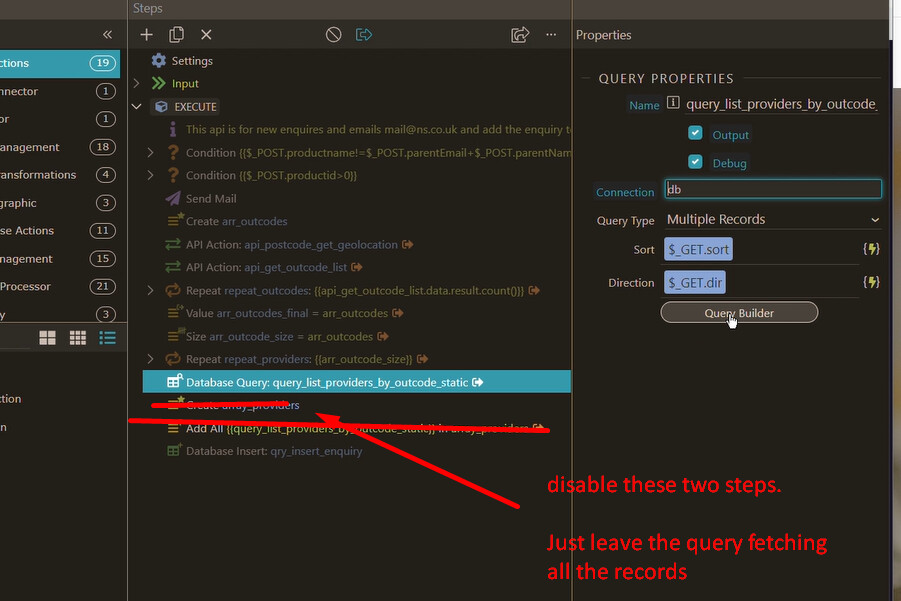
Task: Click the output icon after api_postcode_get_geolocation
Action: (x=407, y=245)
